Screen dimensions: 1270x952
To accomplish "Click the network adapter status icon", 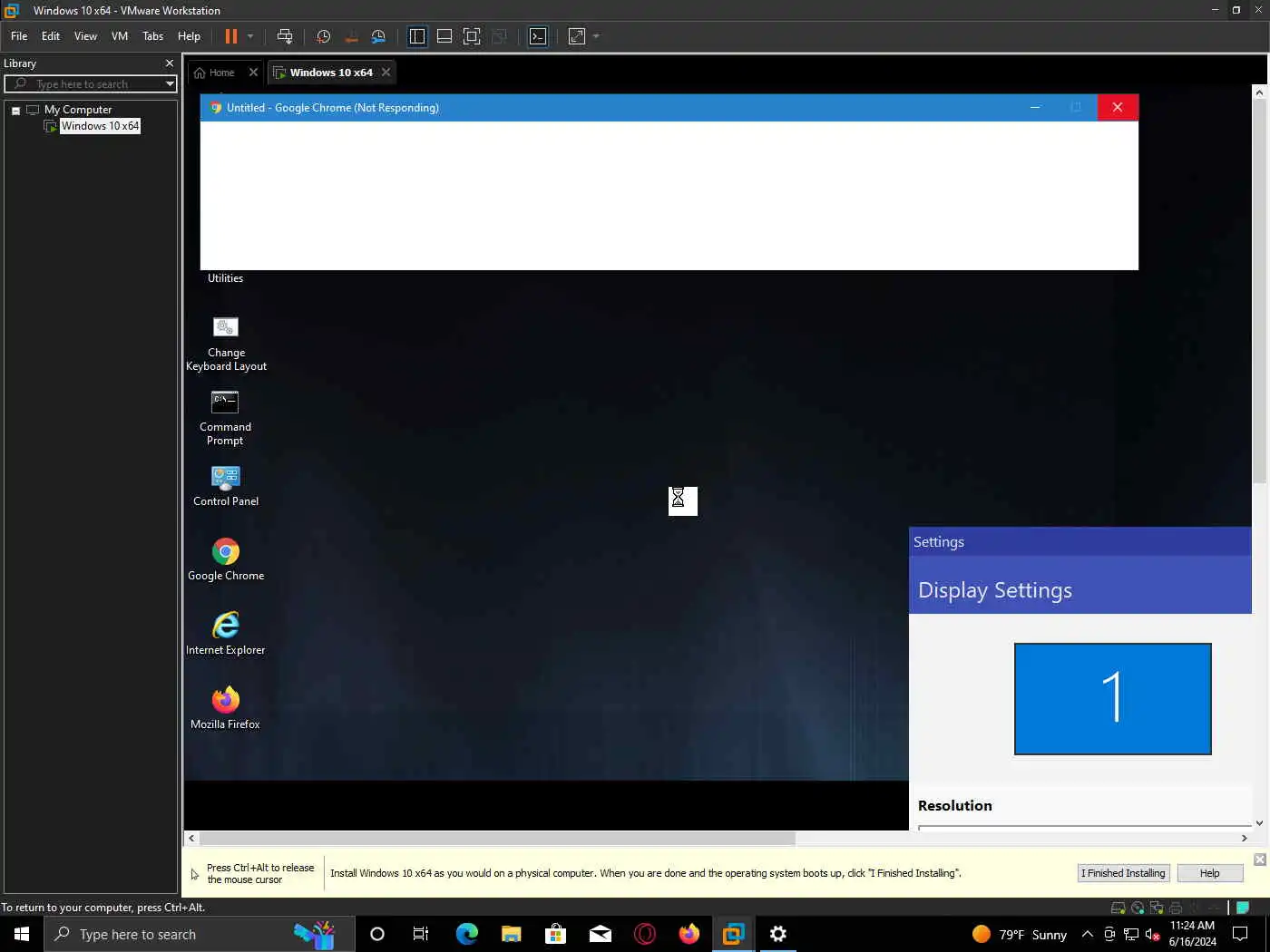I will click(x=1157, y=908).
